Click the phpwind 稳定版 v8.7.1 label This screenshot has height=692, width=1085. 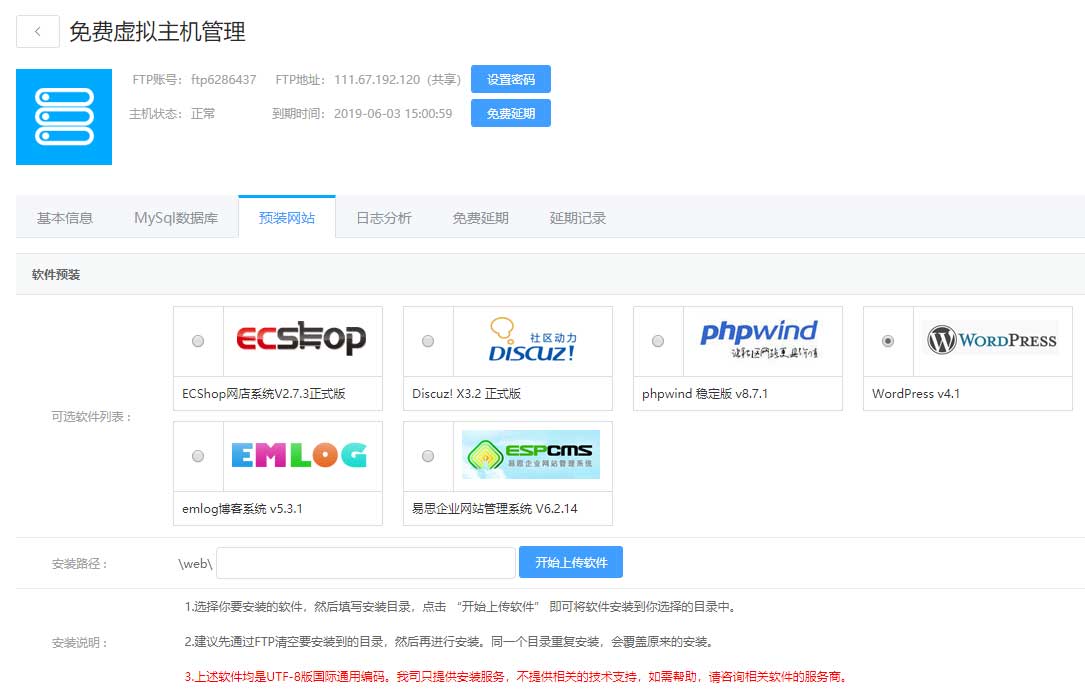tap(704, 393)
